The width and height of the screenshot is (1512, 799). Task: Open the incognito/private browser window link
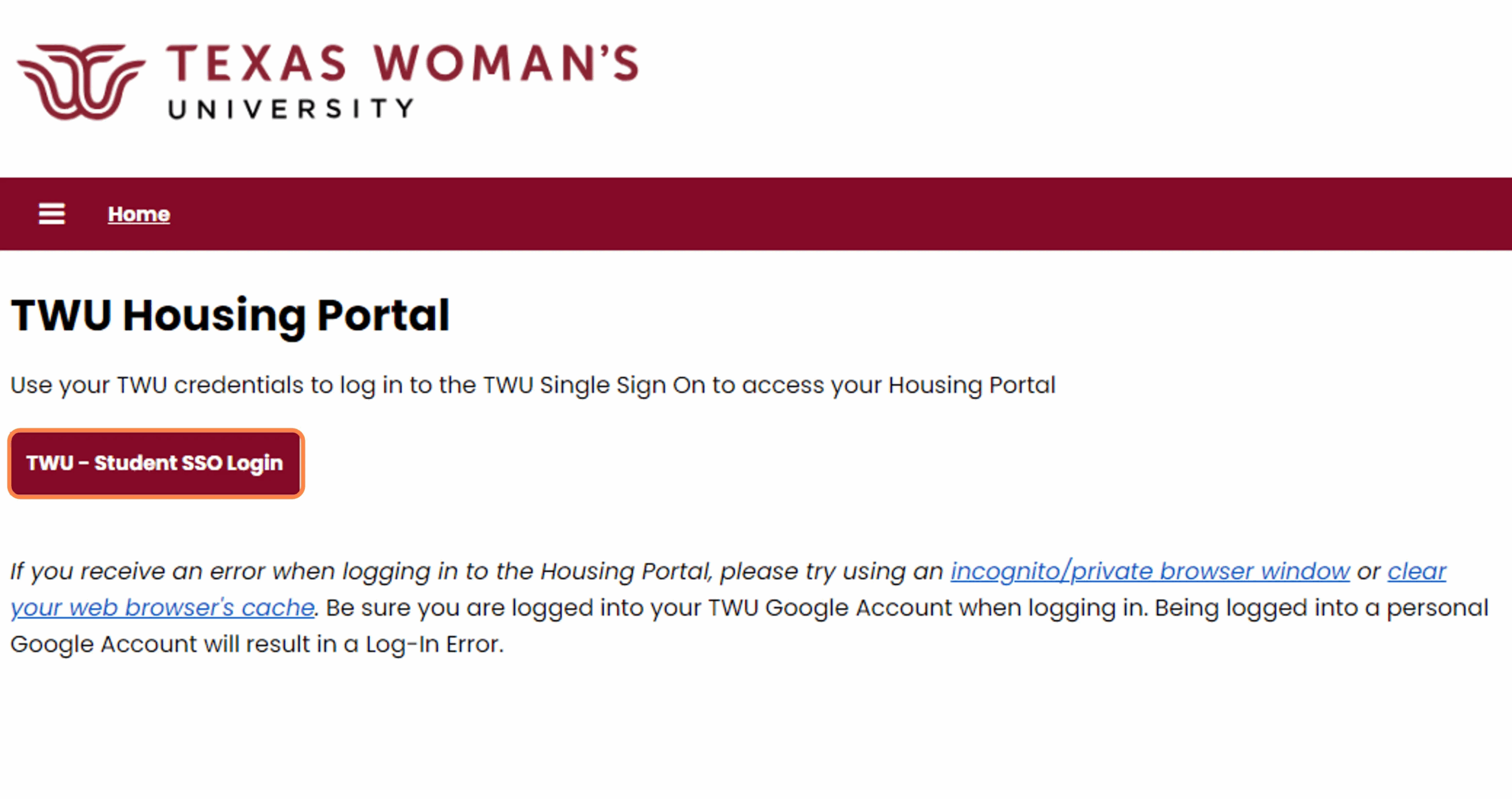point(1149,571)
